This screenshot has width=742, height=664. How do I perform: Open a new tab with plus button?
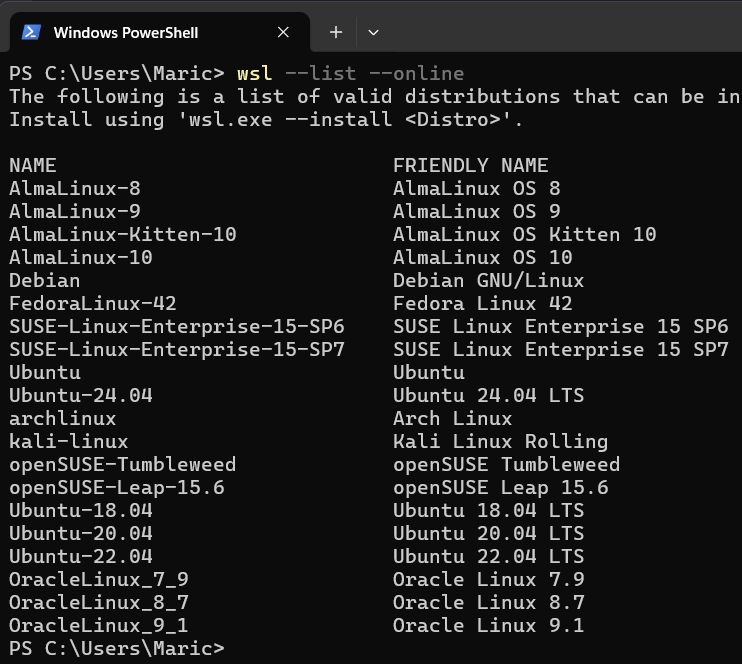(x=336, y=32)
